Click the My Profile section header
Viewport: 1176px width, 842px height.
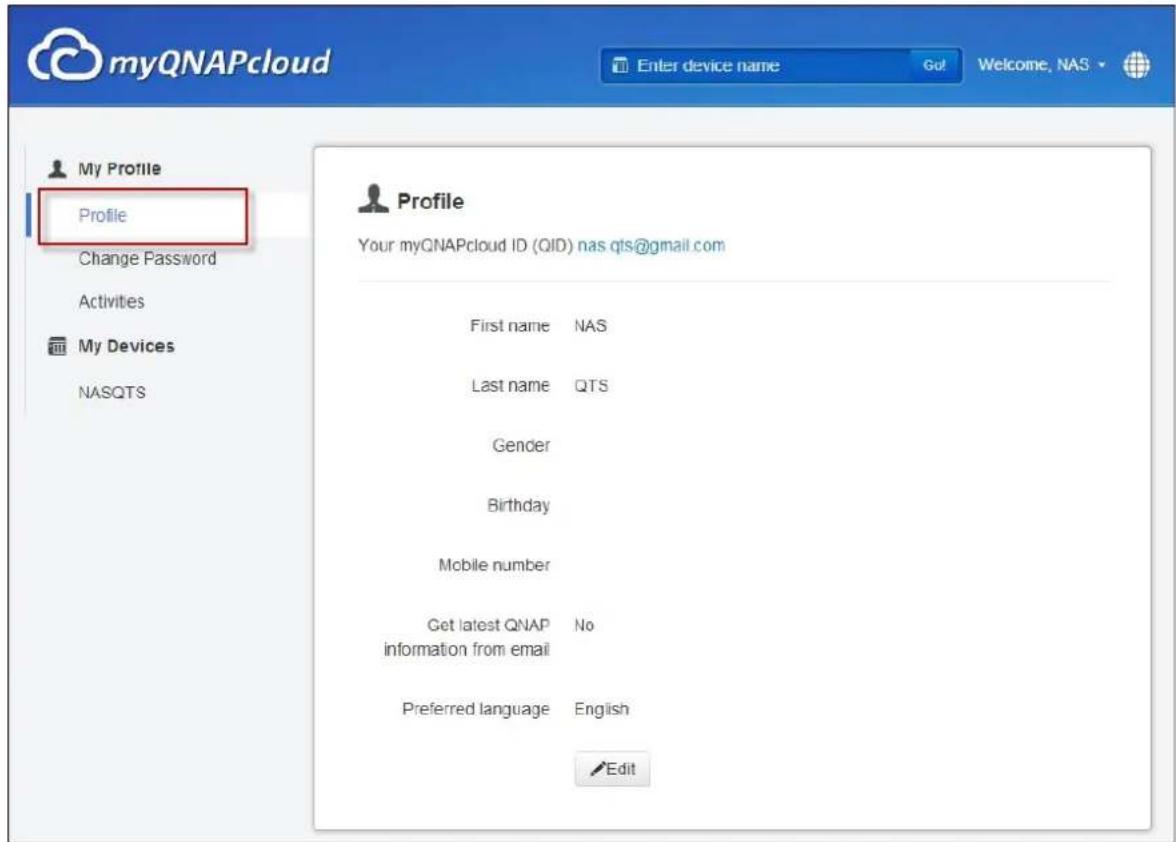coord(119,169)
